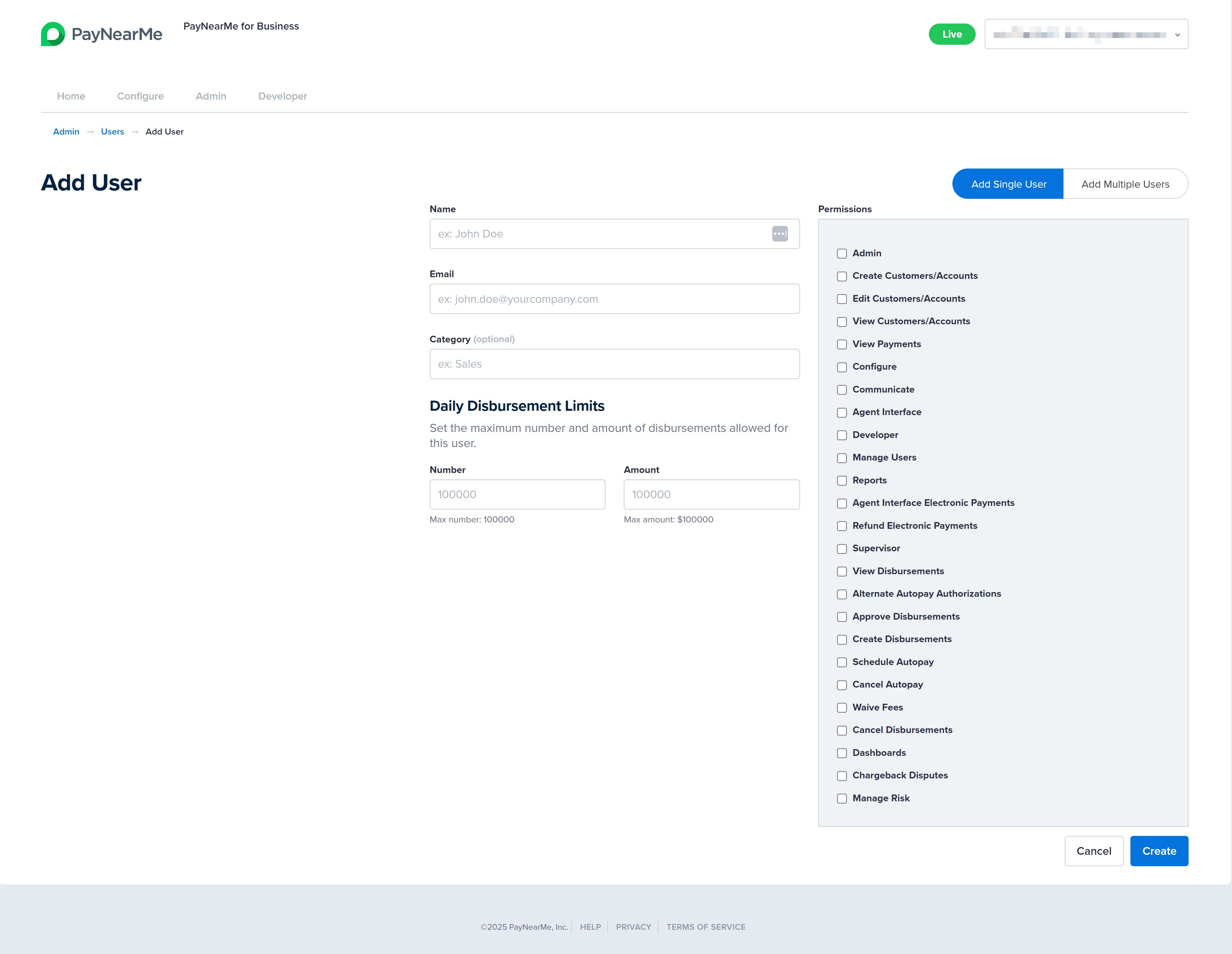Viewport: 1232px width, 954px height.
Task: Tick the Waive Fees permission
Action: point(842,708)
